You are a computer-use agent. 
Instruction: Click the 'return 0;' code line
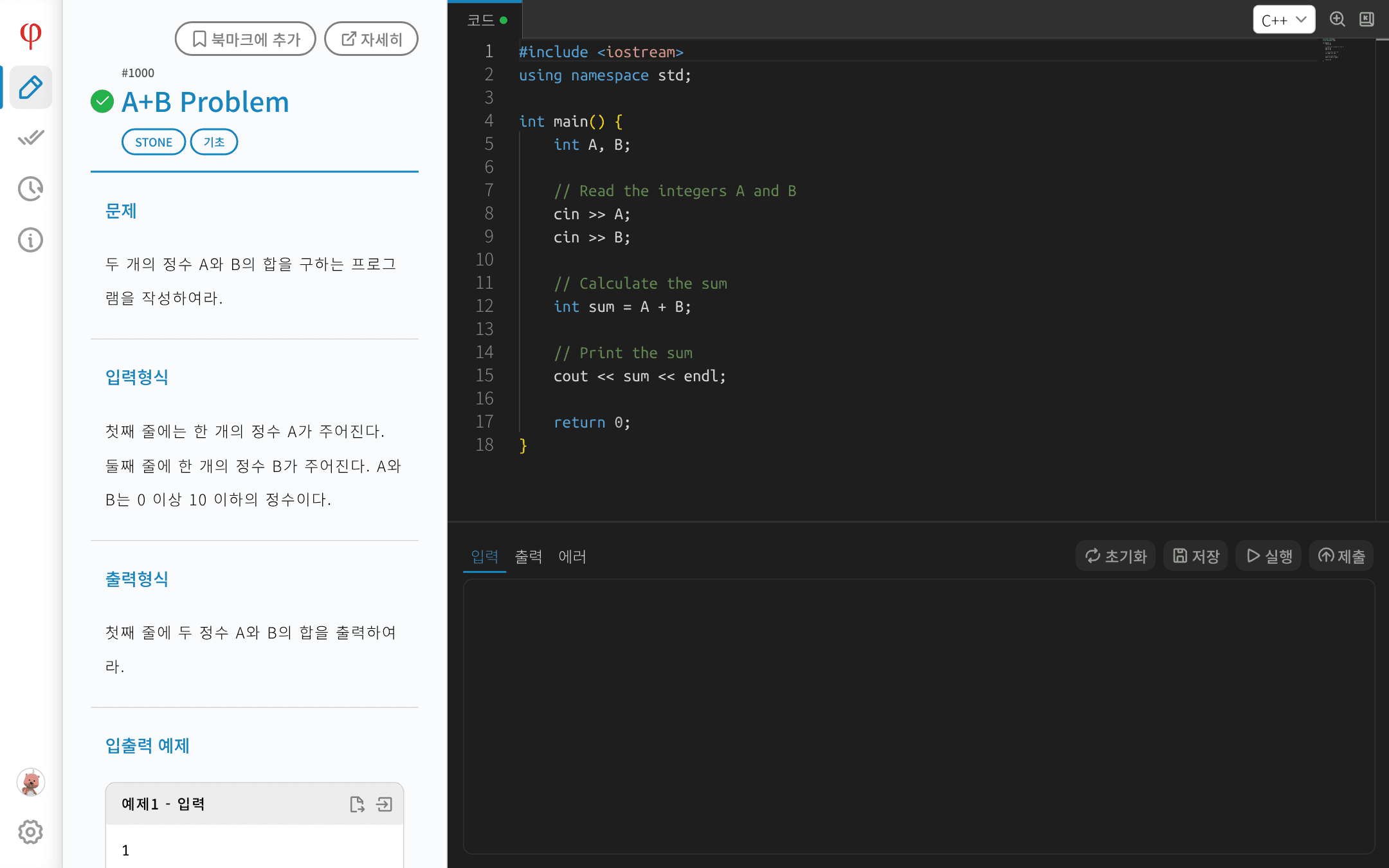tap(592, 422)
